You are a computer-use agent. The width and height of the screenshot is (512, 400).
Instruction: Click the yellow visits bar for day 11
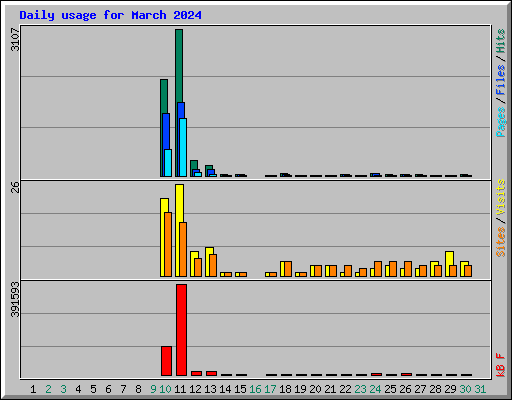pyautogui.click(x=179, y=203)
